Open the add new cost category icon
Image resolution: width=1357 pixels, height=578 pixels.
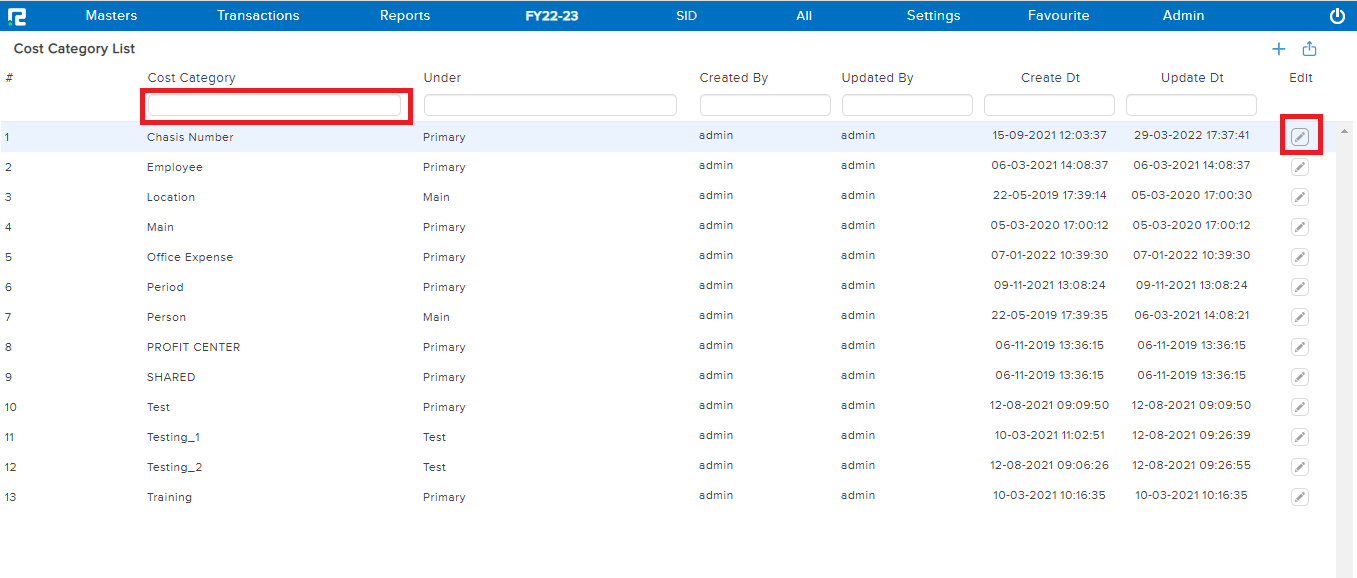[x=1278, y=48]
